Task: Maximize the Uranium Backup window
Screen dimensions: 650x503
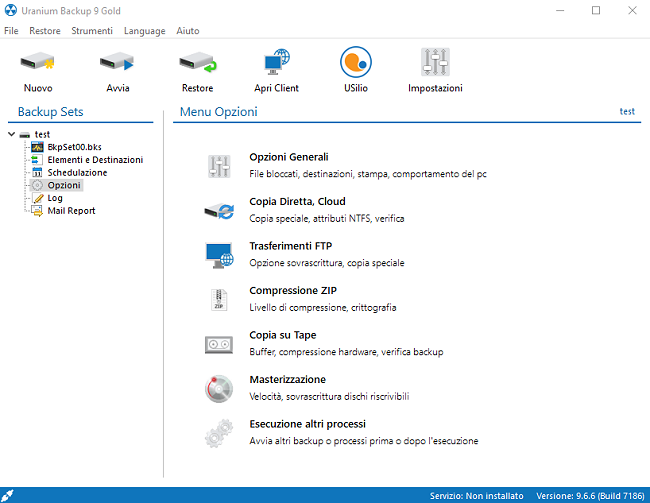Action: [596, 10]
